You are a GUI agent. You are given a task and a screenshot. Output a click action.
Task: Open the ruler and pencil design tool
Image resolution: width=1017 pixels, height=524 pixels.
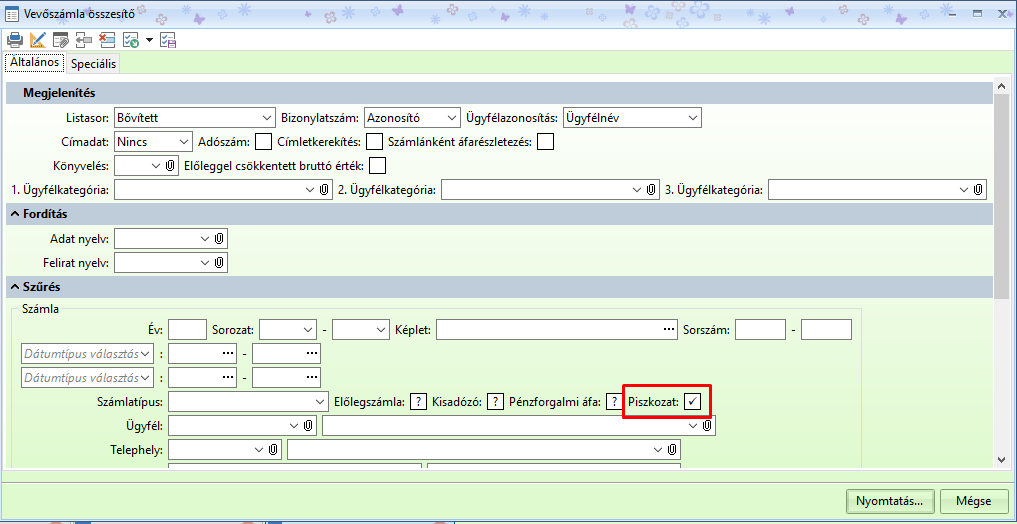[38, 40]
